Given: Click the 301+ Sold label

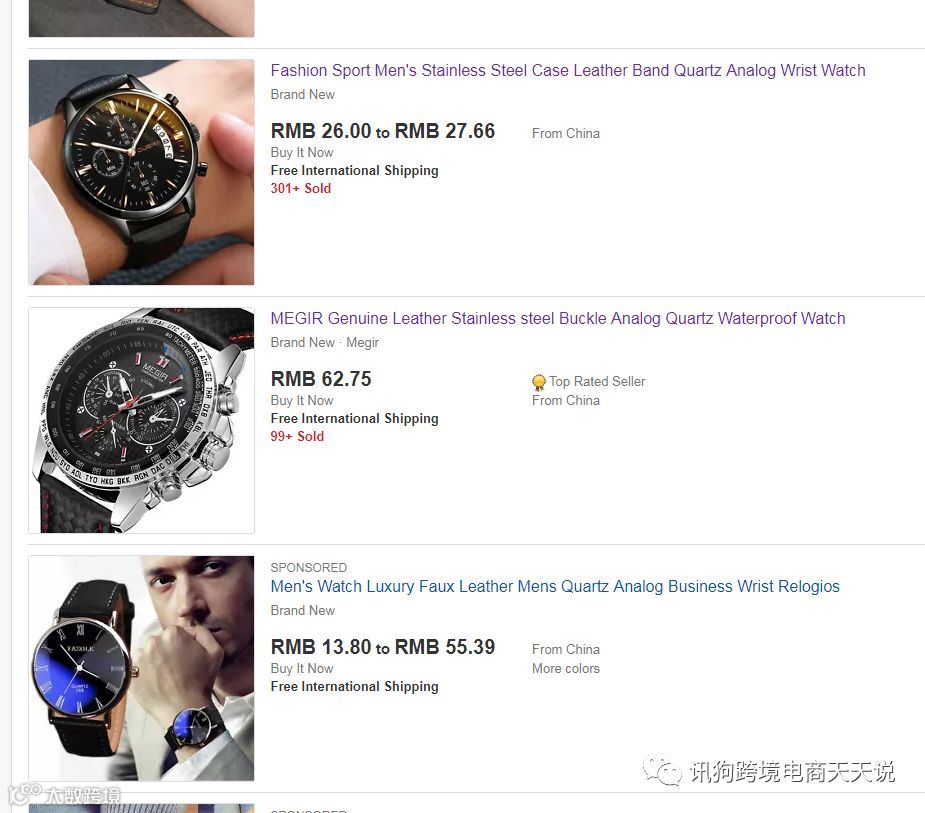Looking at the screenshot, I should click(300, 188).
